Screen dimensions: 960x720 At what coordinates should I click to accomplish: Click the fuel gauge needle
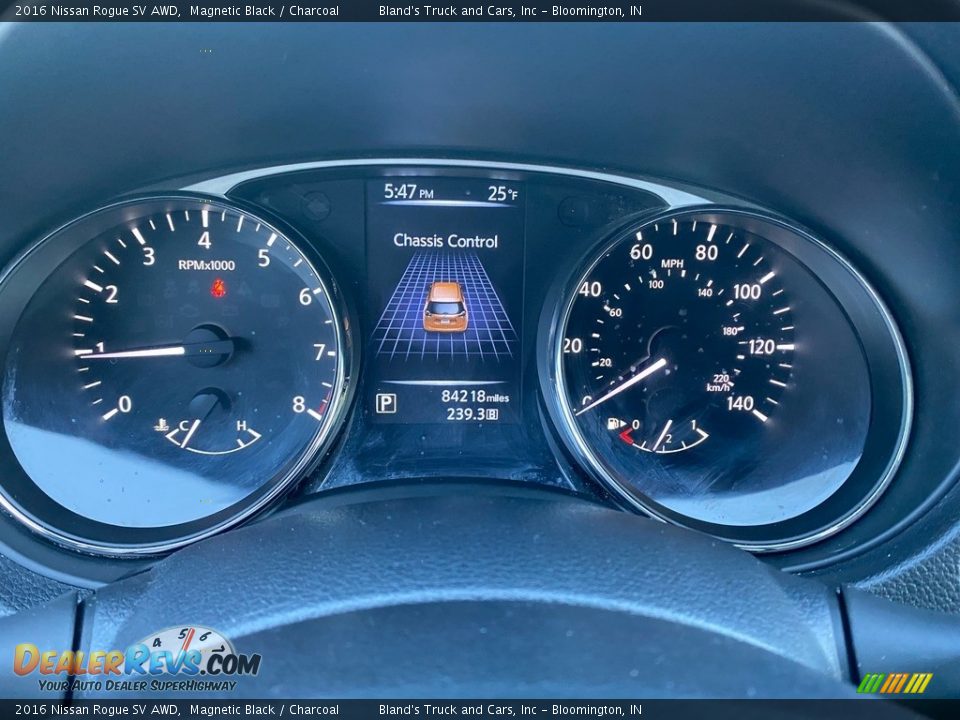(x=662, y=435)
